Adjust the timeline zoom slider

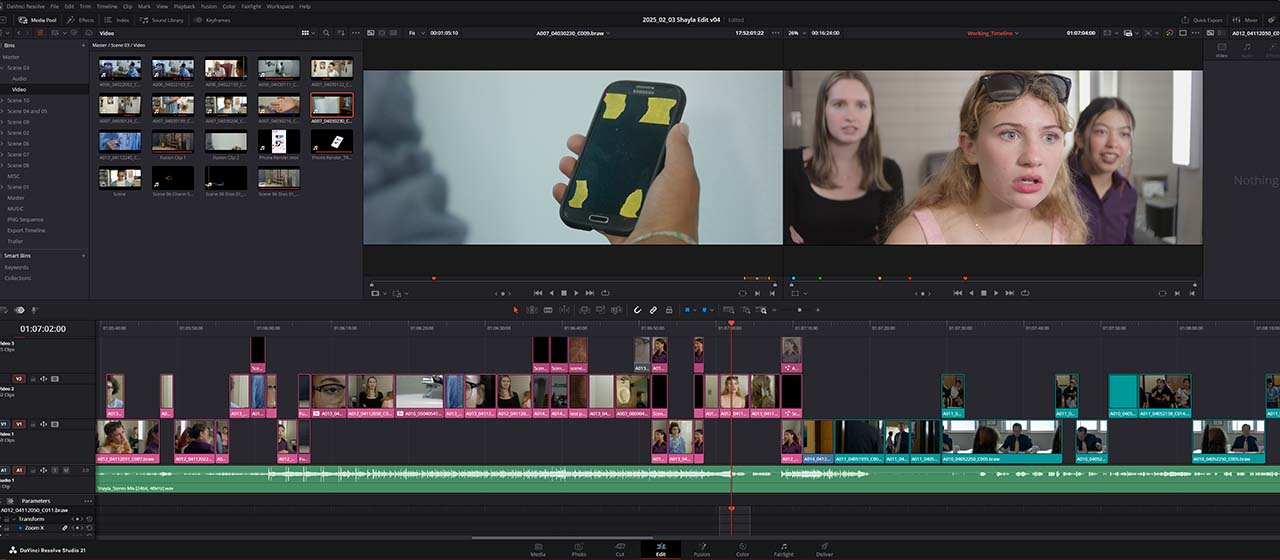click(798, 310)
